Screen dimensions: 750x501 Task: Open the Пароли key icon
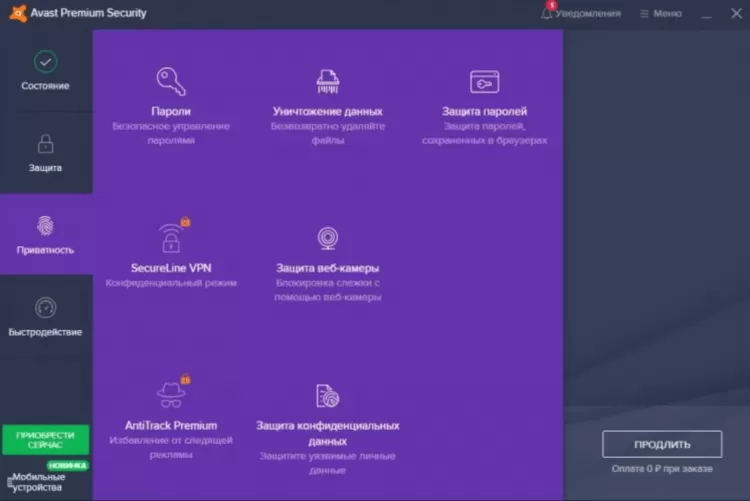coord(171,81)
